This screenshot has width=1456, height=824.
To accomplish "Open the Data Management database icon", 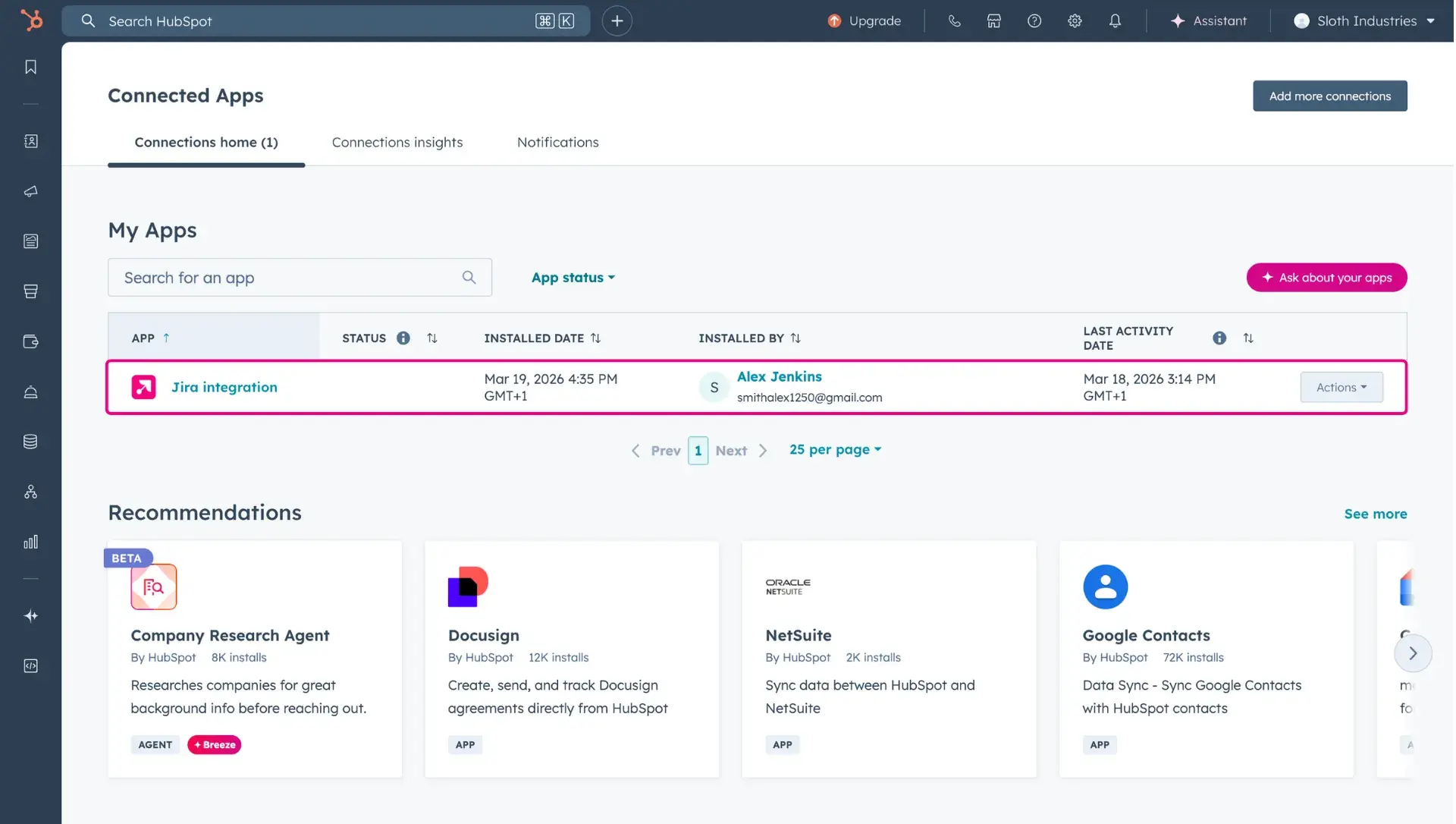I will click(30, 441).
